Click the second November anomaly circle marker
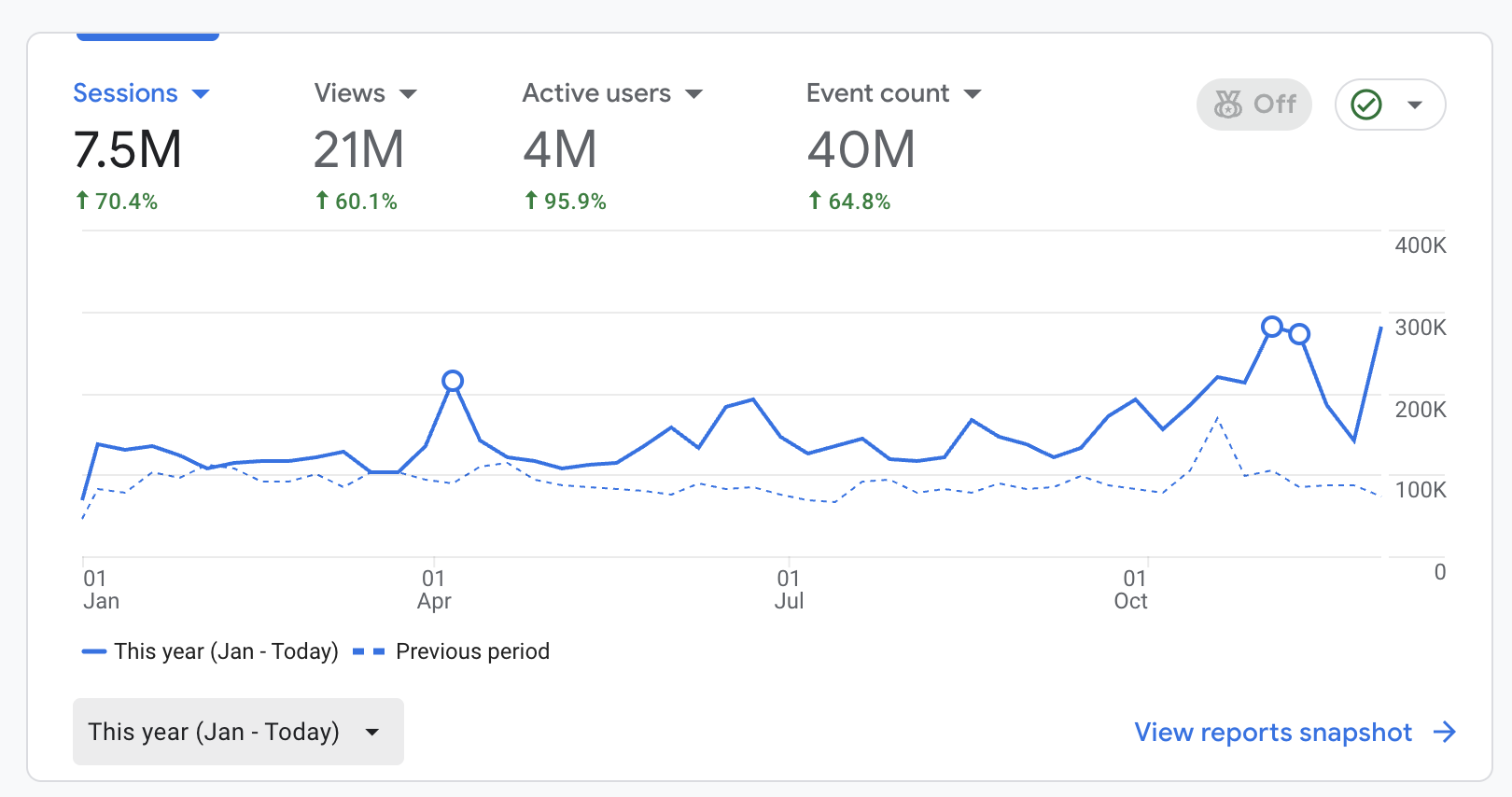 tap(1299, 333)
